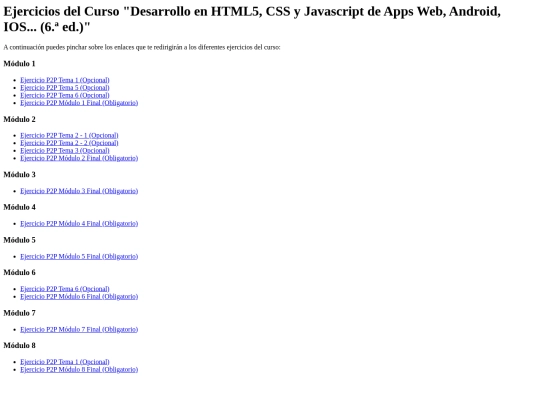Click the 'Módulo 1' heading

click(20, 64)
